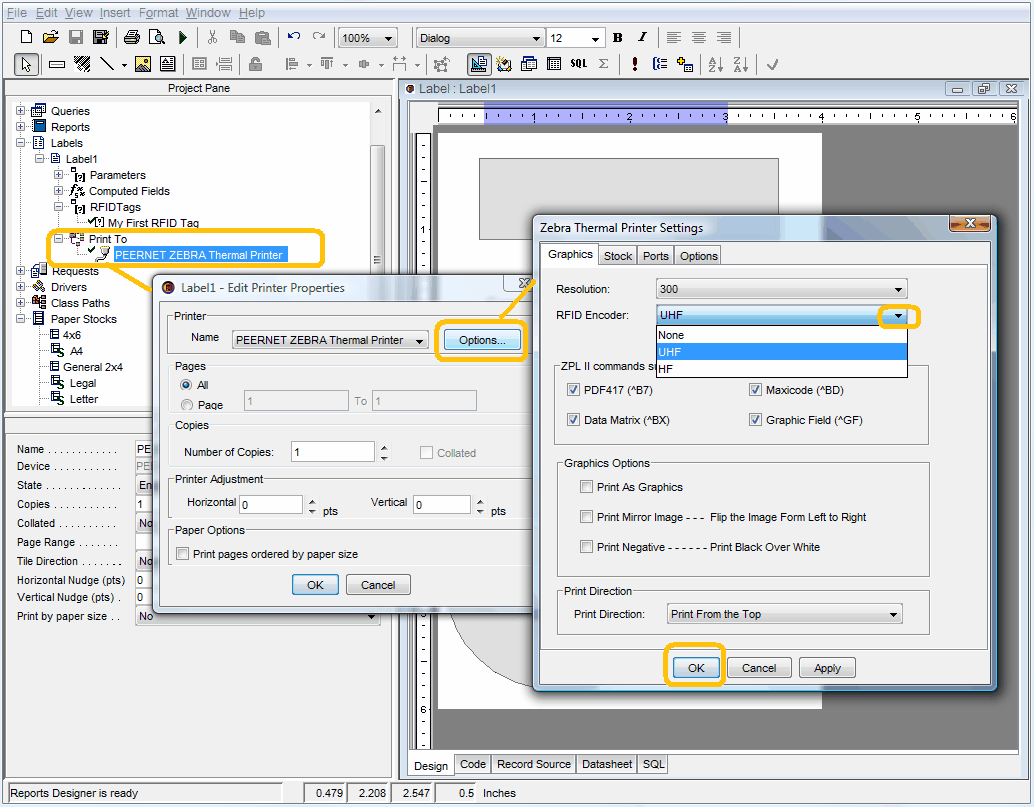Select HF in the RFID Encoder list

pyautogui.click(x=781, y=369)
